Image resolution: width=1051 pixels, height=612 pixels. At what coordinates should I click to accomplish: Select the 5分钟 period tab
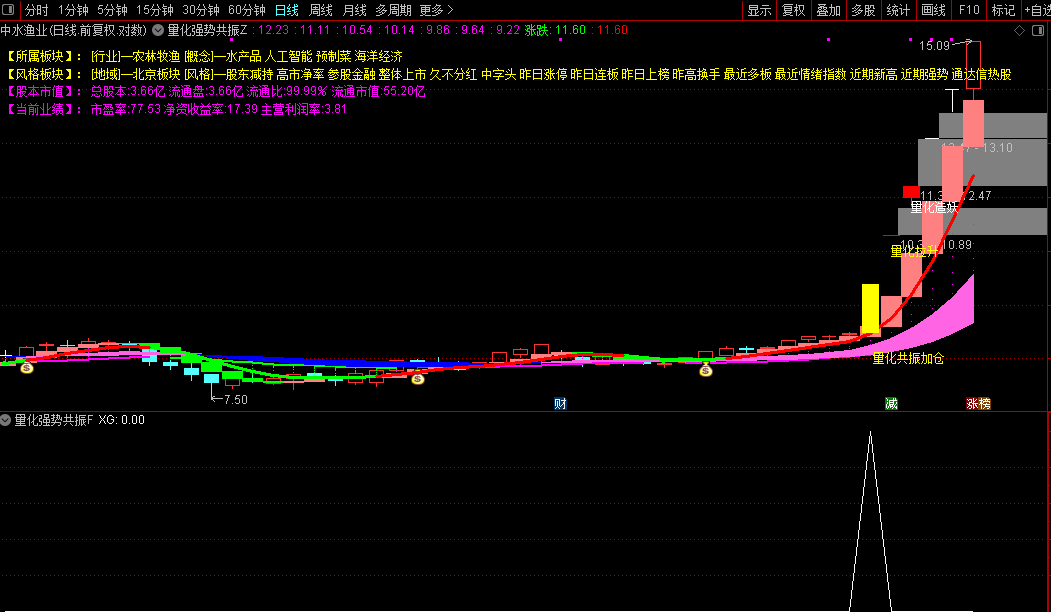[x=112, y=10]
